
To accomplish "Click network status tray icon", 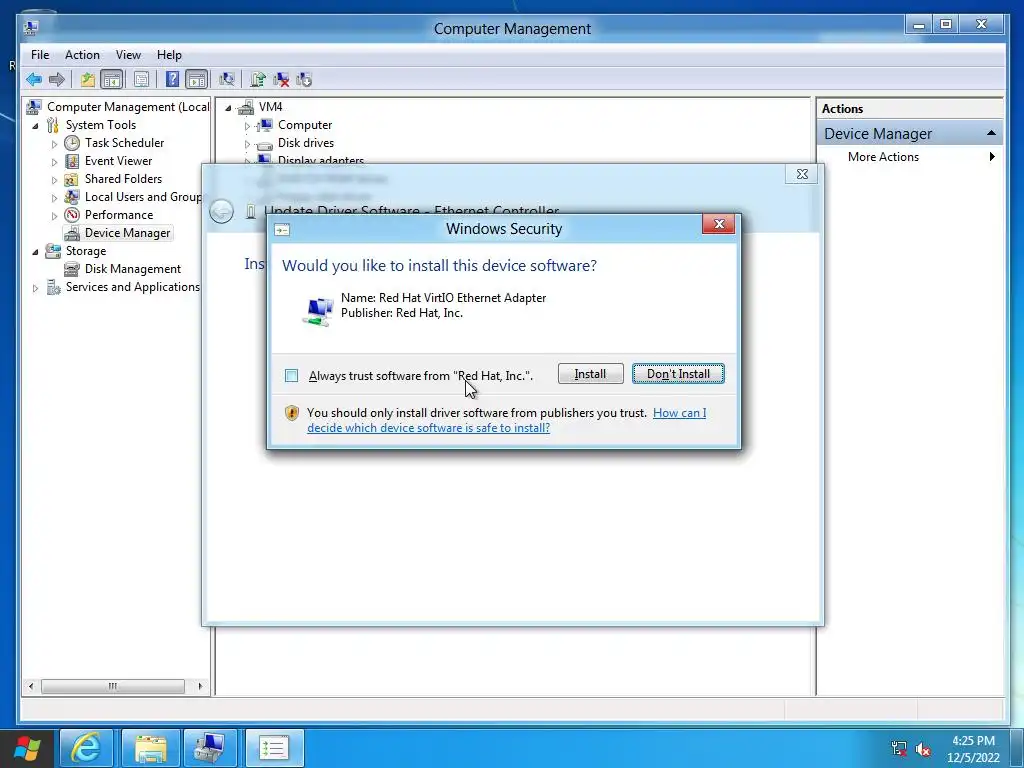I will click(x=899, y=748).
